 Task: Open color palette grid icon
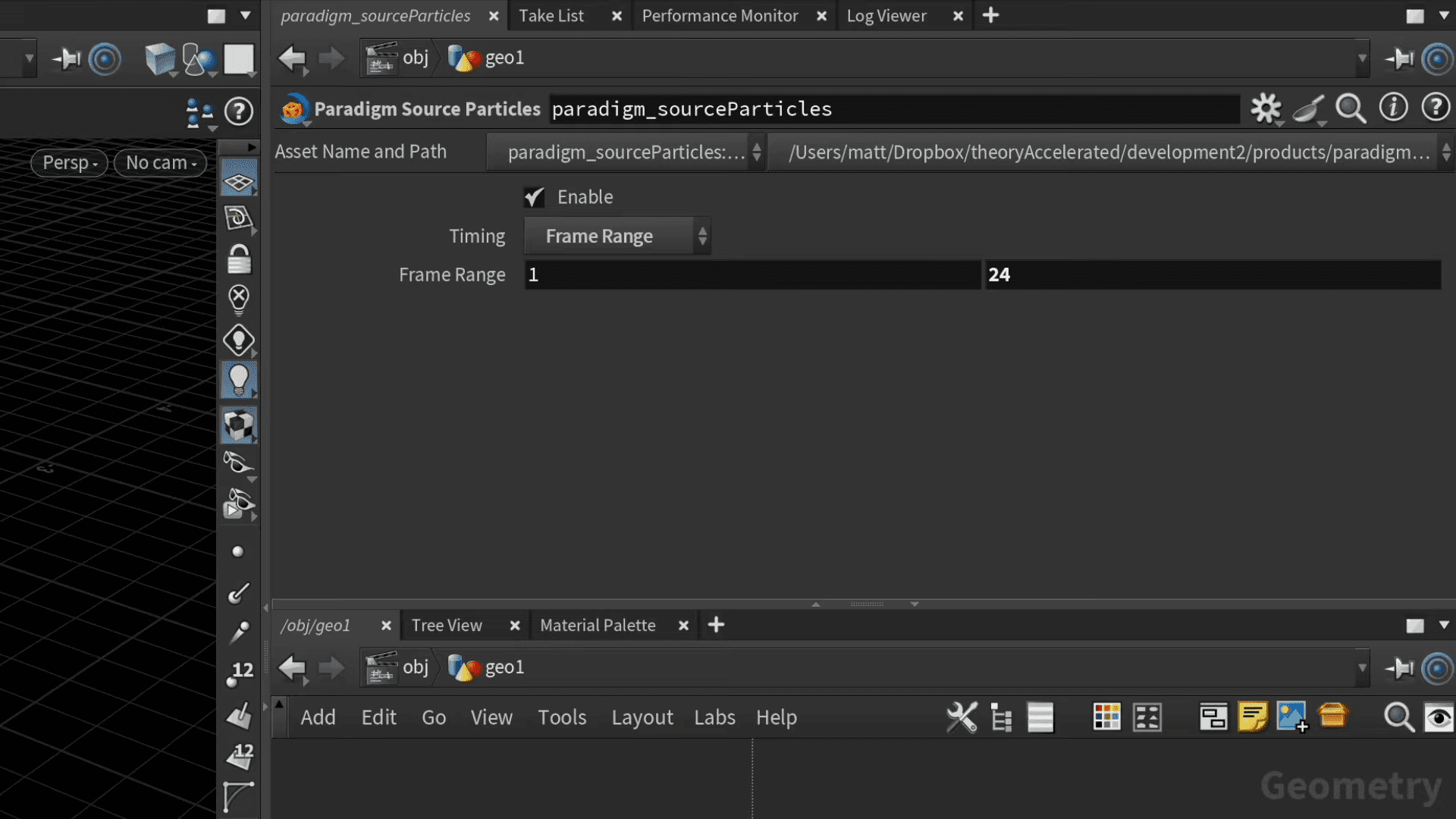tap(1106, 717)
